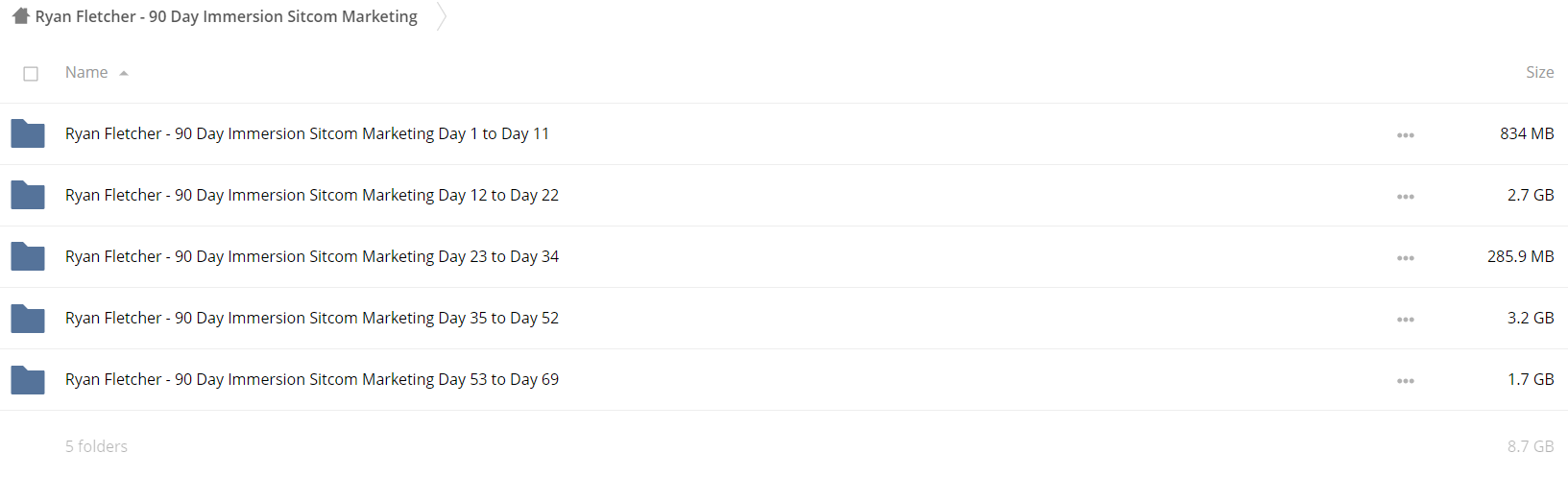Tick the select-all checkbox in the header
The width and height of the screenshot is (1568, 477).
point(31,74)
